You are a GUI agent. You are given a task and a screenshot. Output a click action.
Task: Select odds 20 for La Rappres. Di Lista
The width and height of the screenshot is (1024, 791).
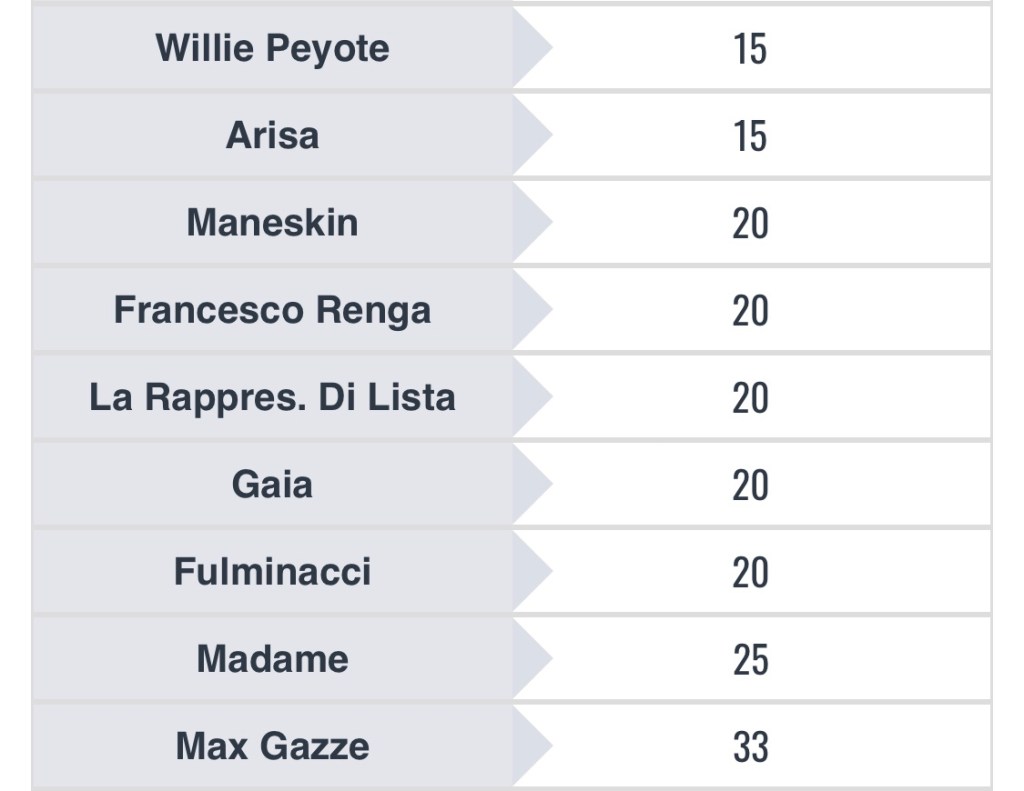(x=750, y=397)
